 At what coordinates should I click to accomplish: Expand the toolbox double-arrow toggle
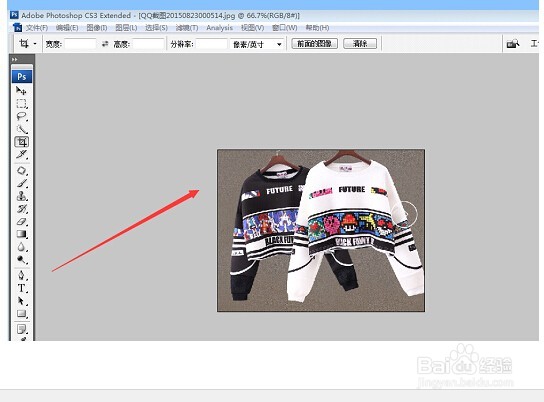tap(15, 59)
